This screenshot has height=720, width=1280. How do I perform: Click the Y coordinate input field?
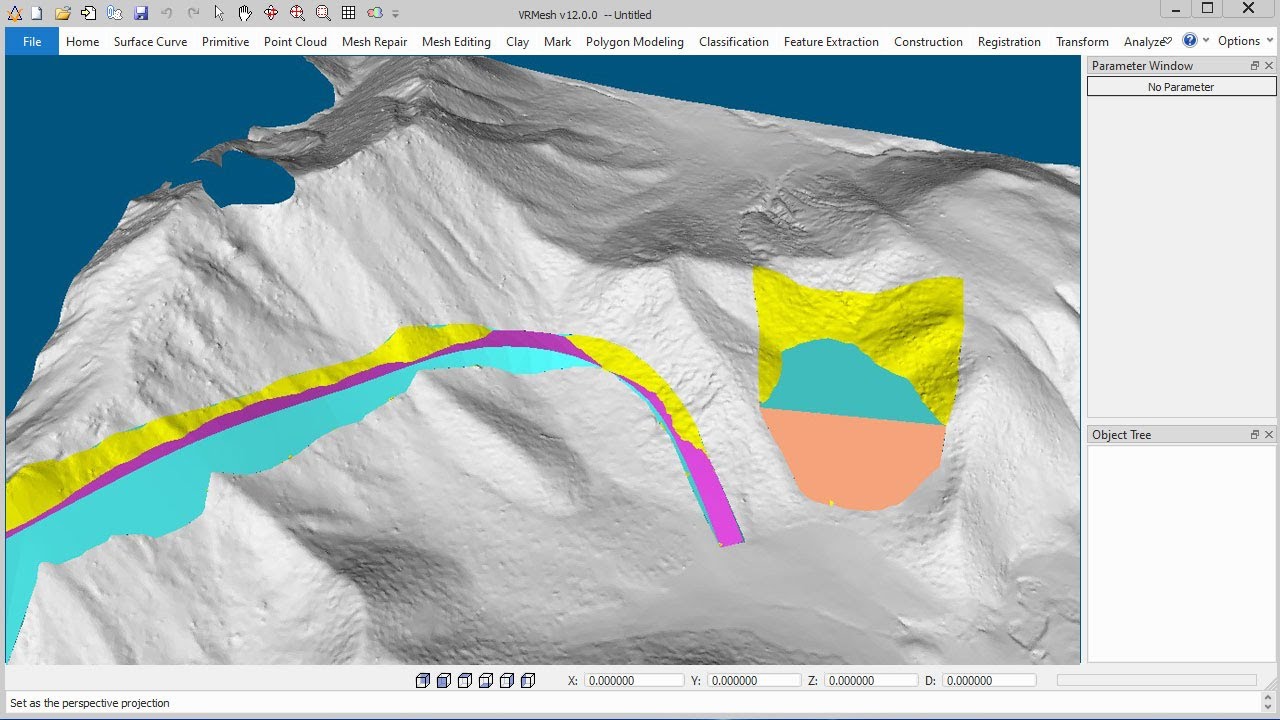[754, 681]
